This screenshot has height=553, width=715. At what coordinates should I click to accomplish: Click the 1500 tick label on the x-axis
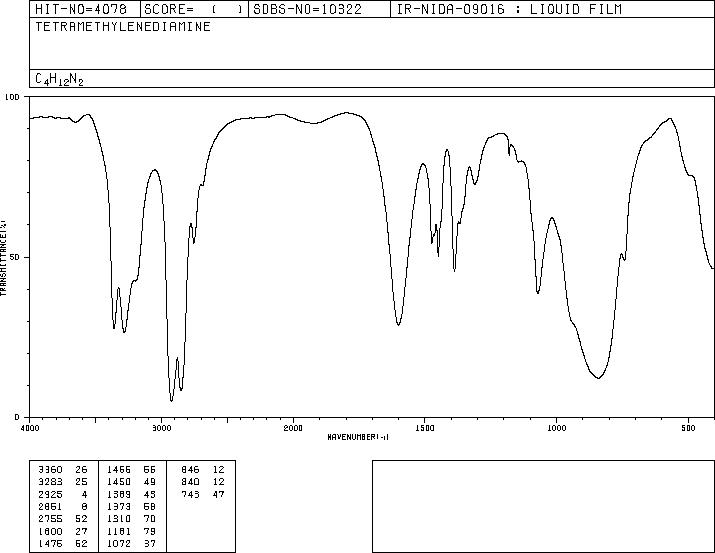pos(425,428)
